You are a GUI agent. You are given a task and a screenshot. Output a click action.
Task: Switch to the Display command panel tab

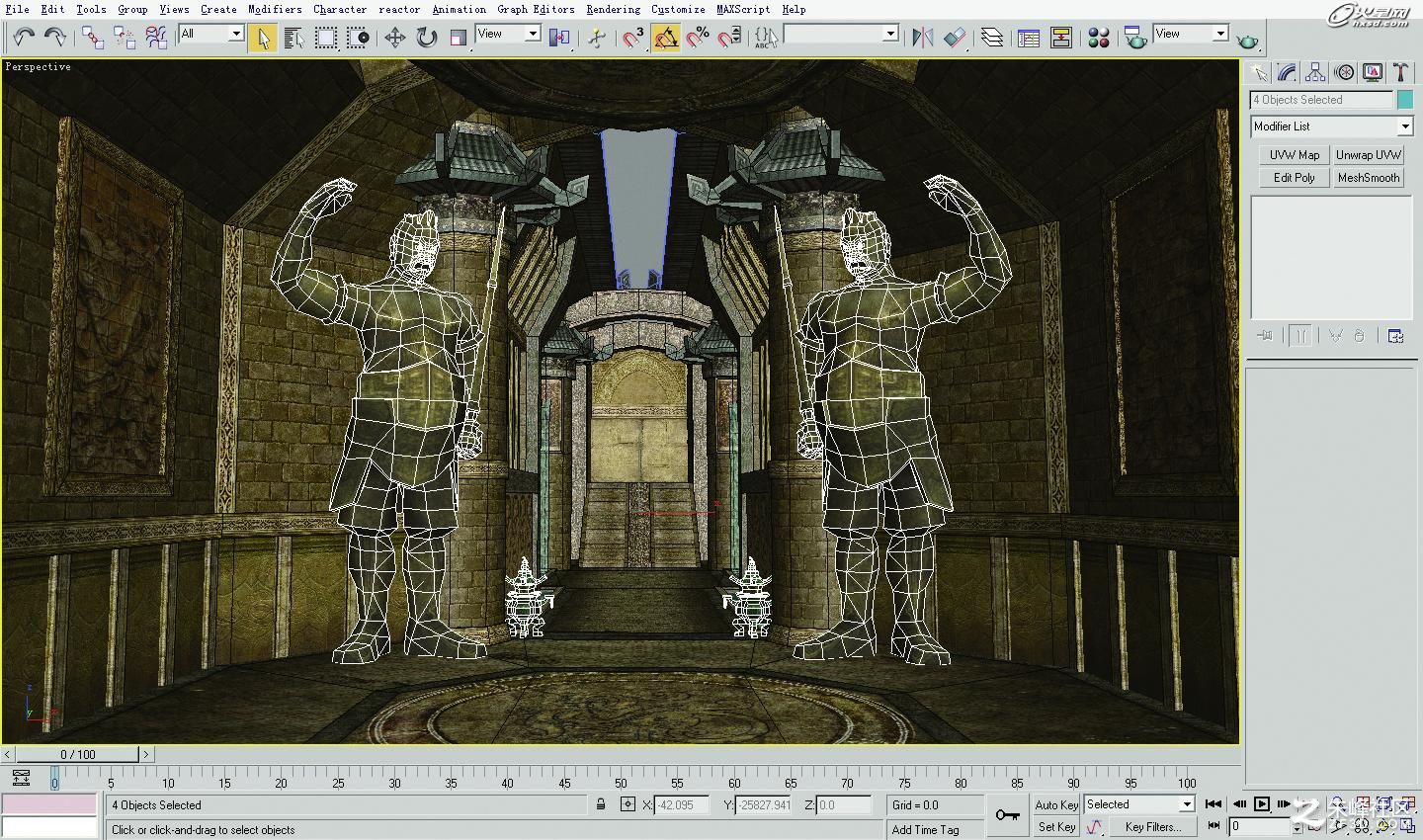pos(1373,72)
